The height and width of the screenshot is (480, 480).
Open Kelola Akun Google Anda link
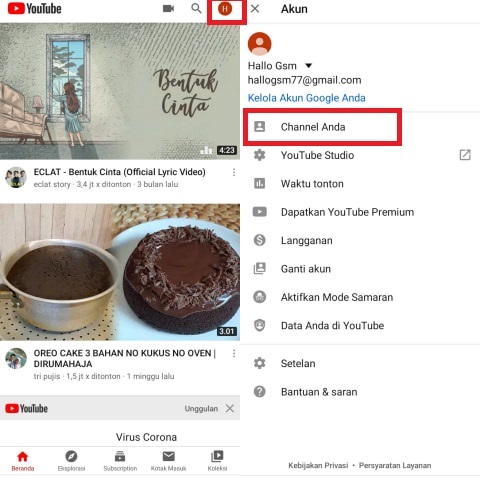307,98
